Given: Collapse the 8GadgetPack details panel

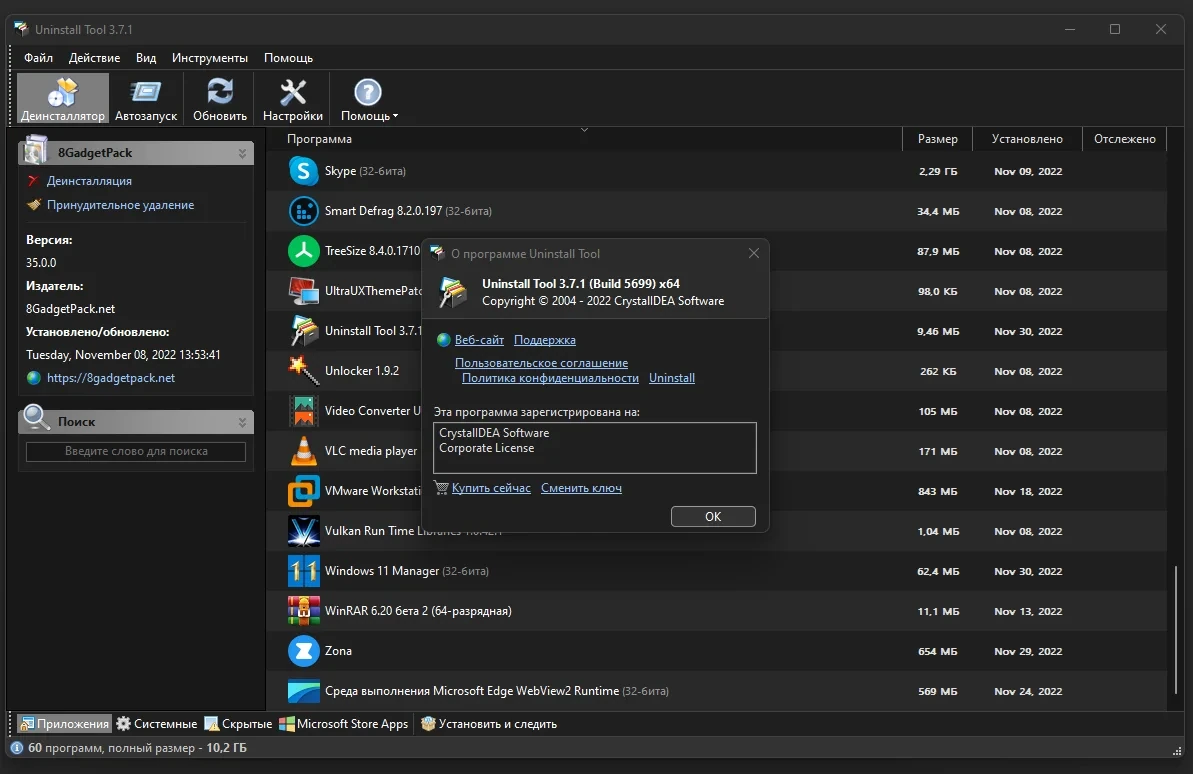Looking at the screenshot, I should (x=242, y=153).
